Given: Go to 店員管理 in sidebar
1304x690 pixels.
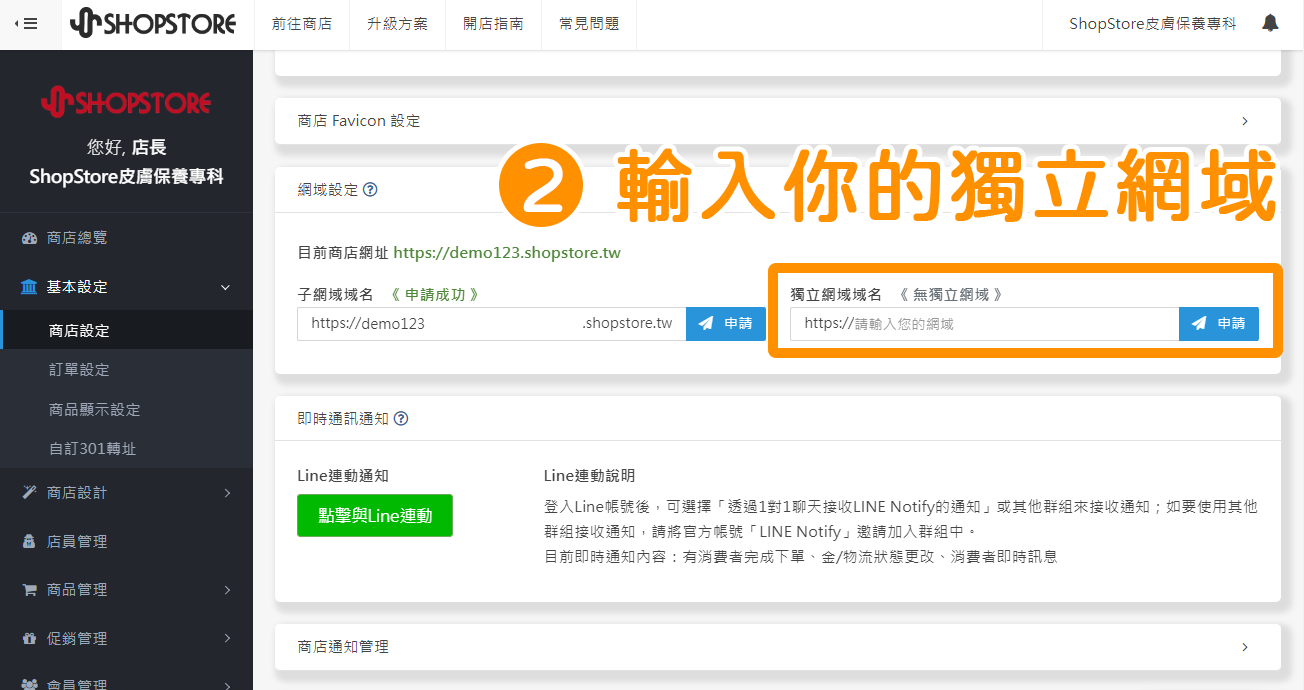Looking at the screenshot, I should click(126, 542).
